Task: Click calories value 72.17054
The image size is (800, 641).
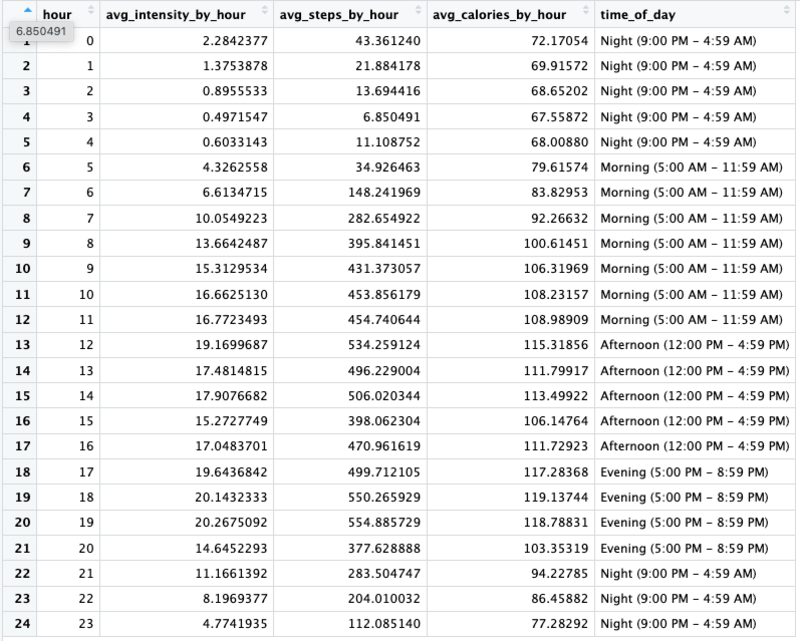Action: (x=559, y=41)
